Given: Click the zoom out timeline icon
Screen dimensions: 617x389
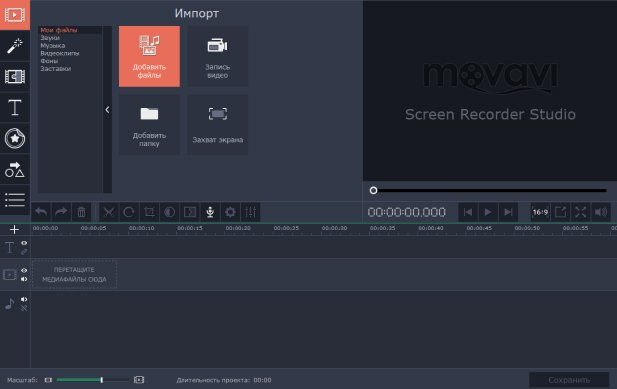Looking at the screenshot, I should [x=48, y=380].
